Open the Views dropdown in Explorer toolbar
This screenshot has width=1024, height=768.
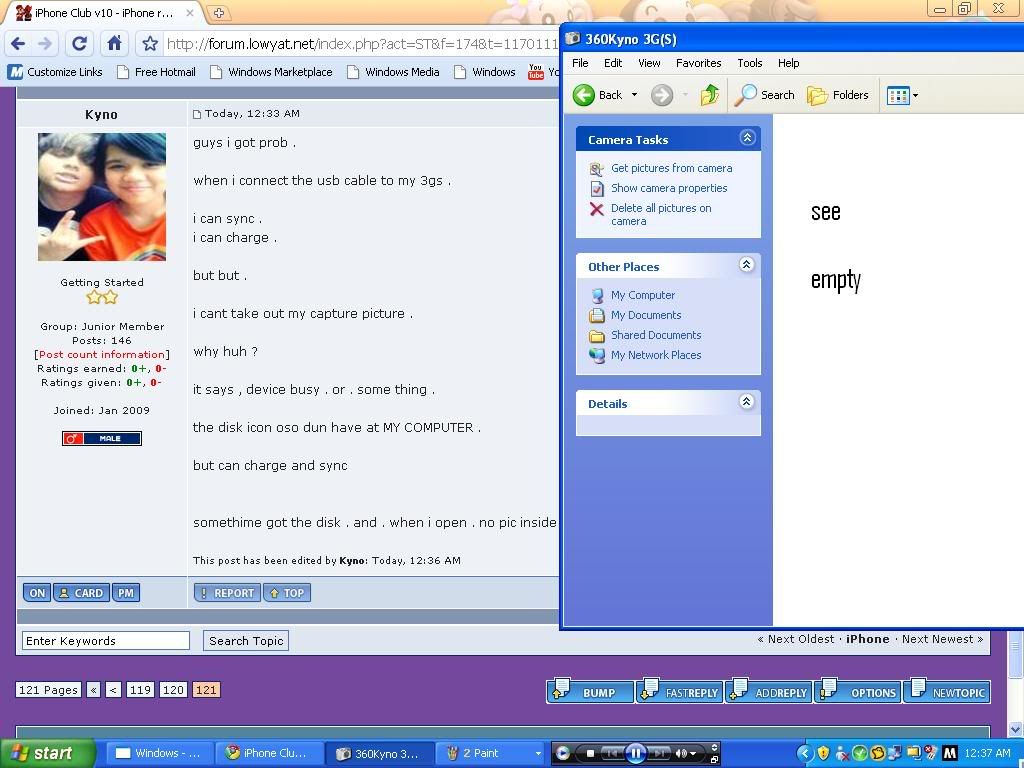pos(903,95)
